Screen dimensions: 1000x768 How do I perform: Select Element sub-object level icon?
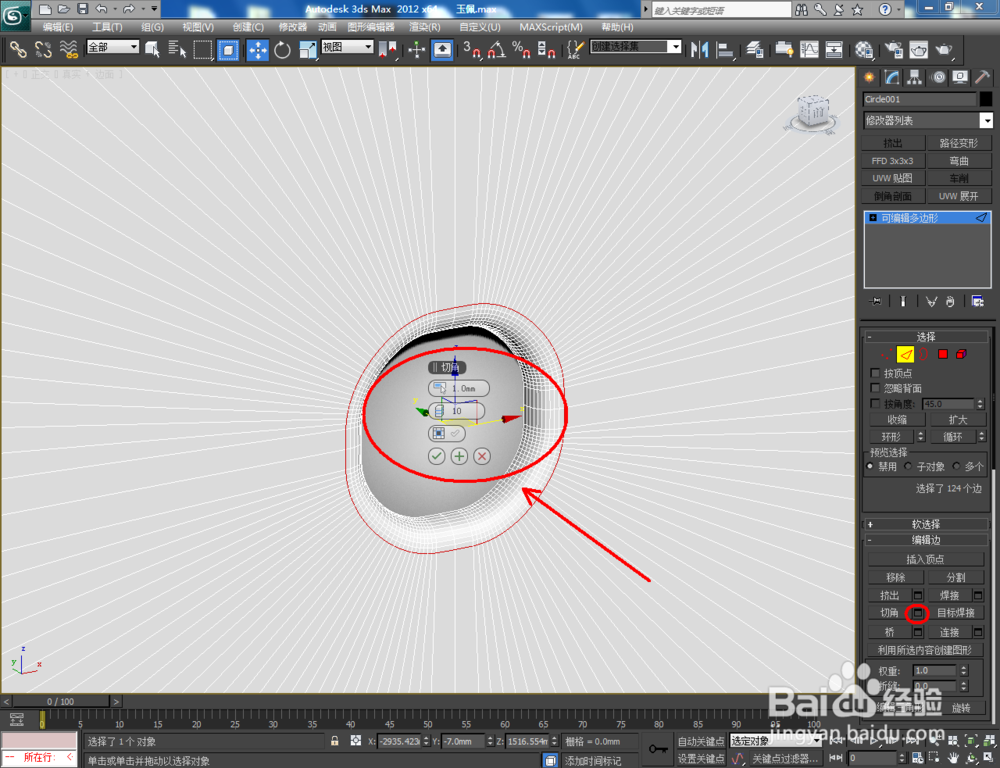tap(961, 354)
